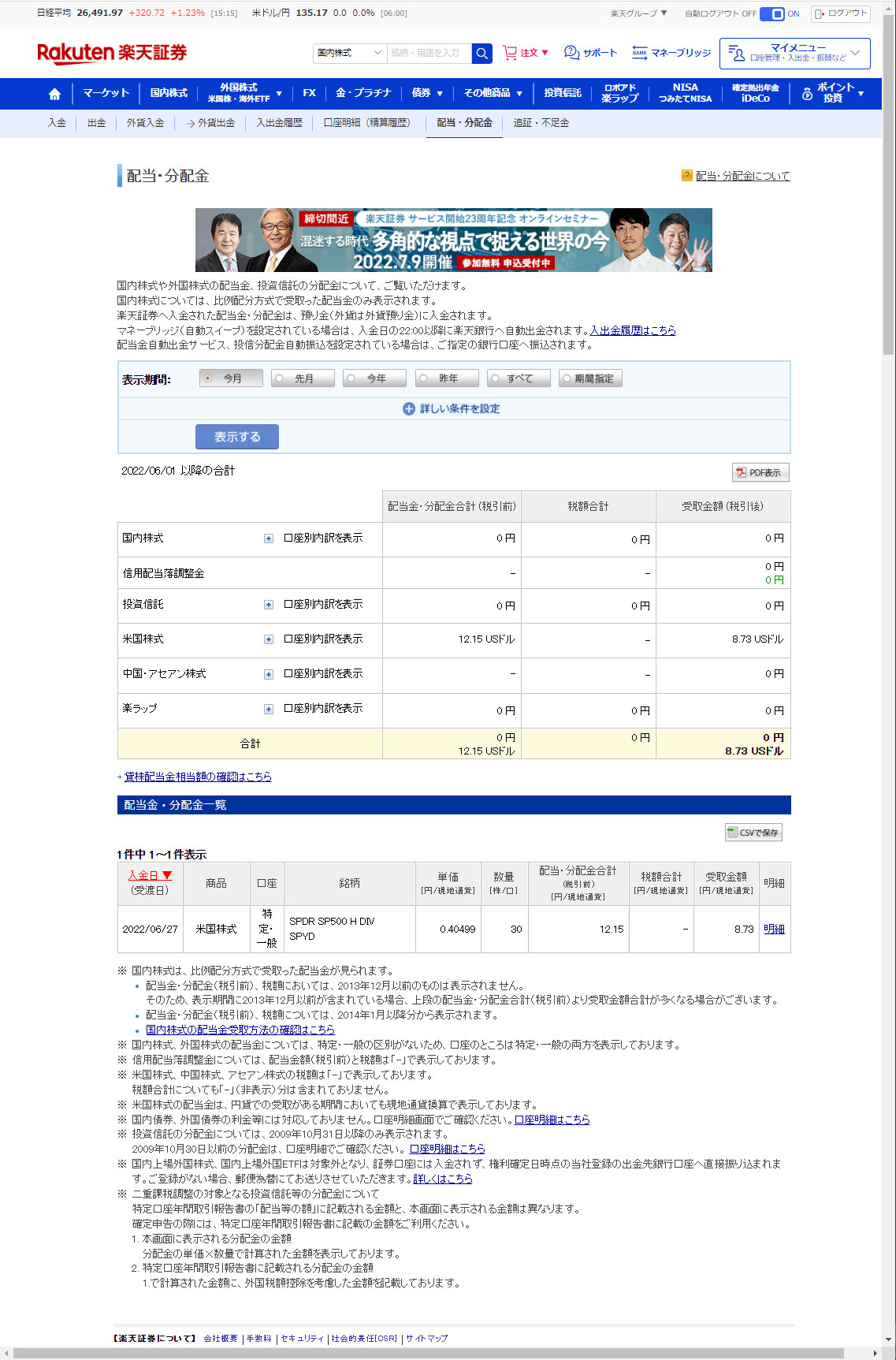
Task: Open the 入出金履歴 tab
Action: click(279, 123)
